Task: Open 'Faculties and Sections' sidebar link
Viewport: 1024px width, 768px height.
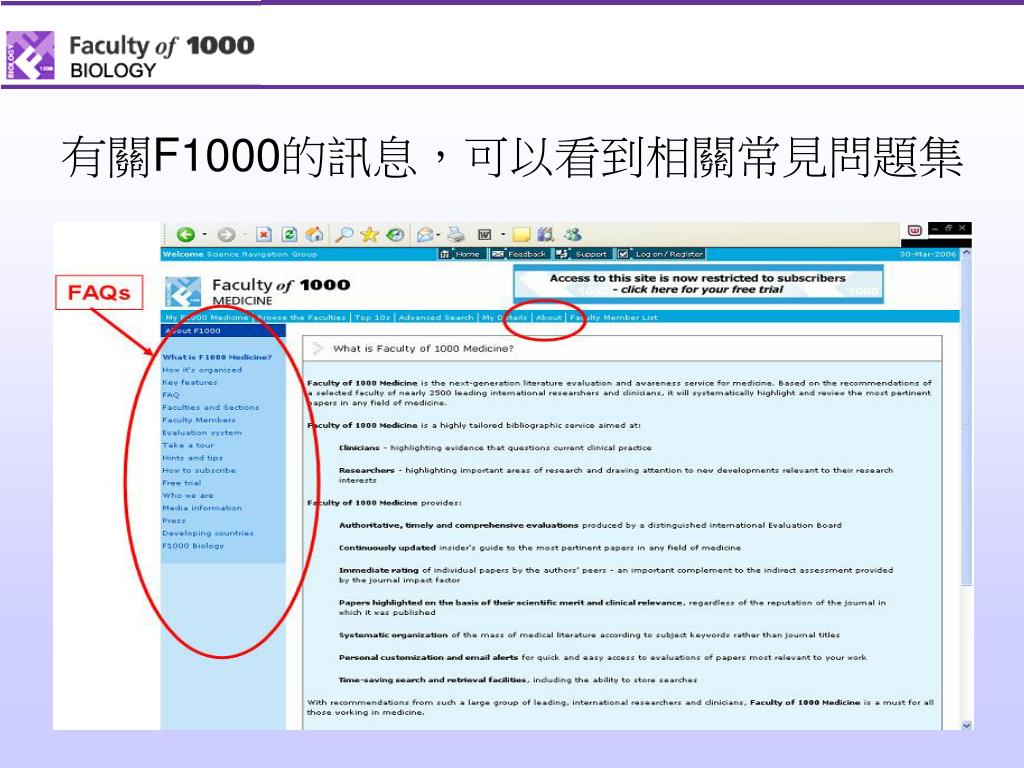Action: [x=210, y=408]
